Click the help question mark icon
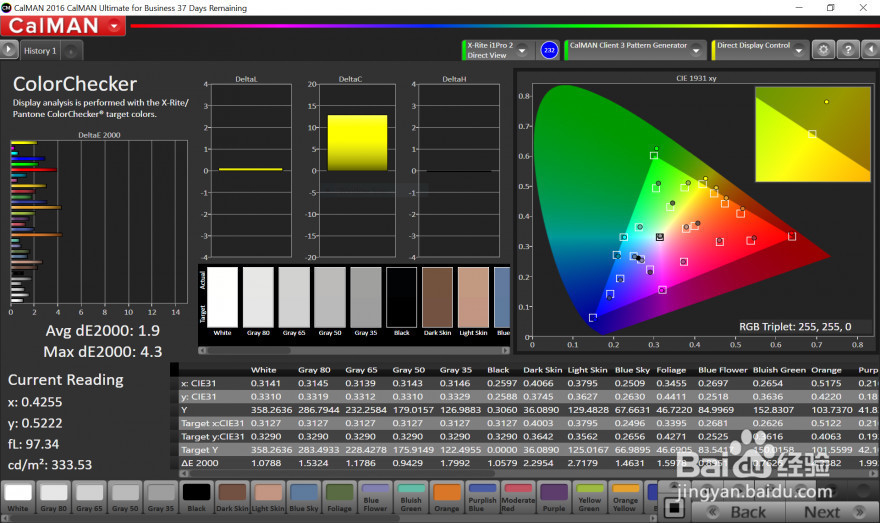 click(x=848, y=50)
